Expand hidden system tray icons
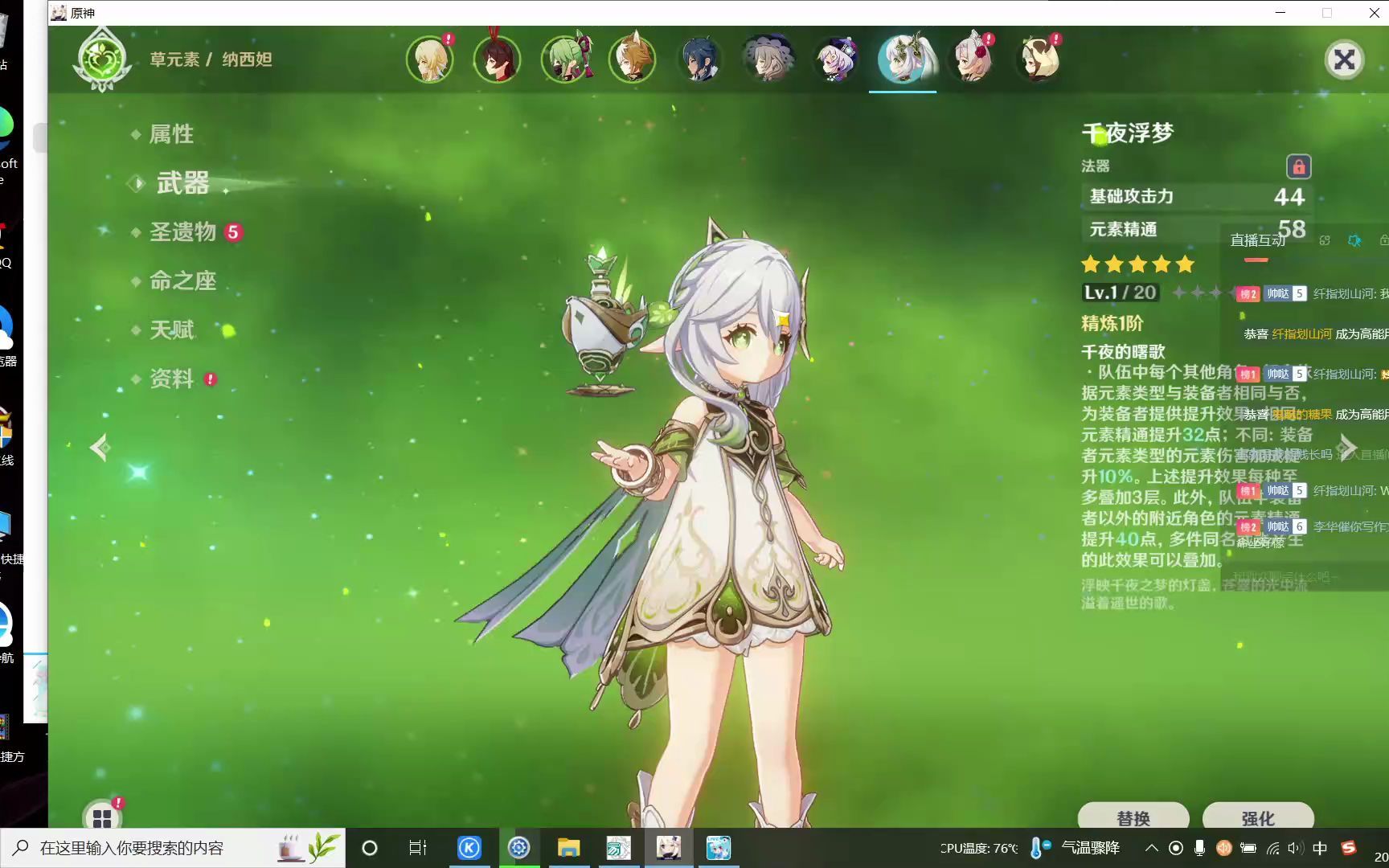 click(x=1152, y=848)
